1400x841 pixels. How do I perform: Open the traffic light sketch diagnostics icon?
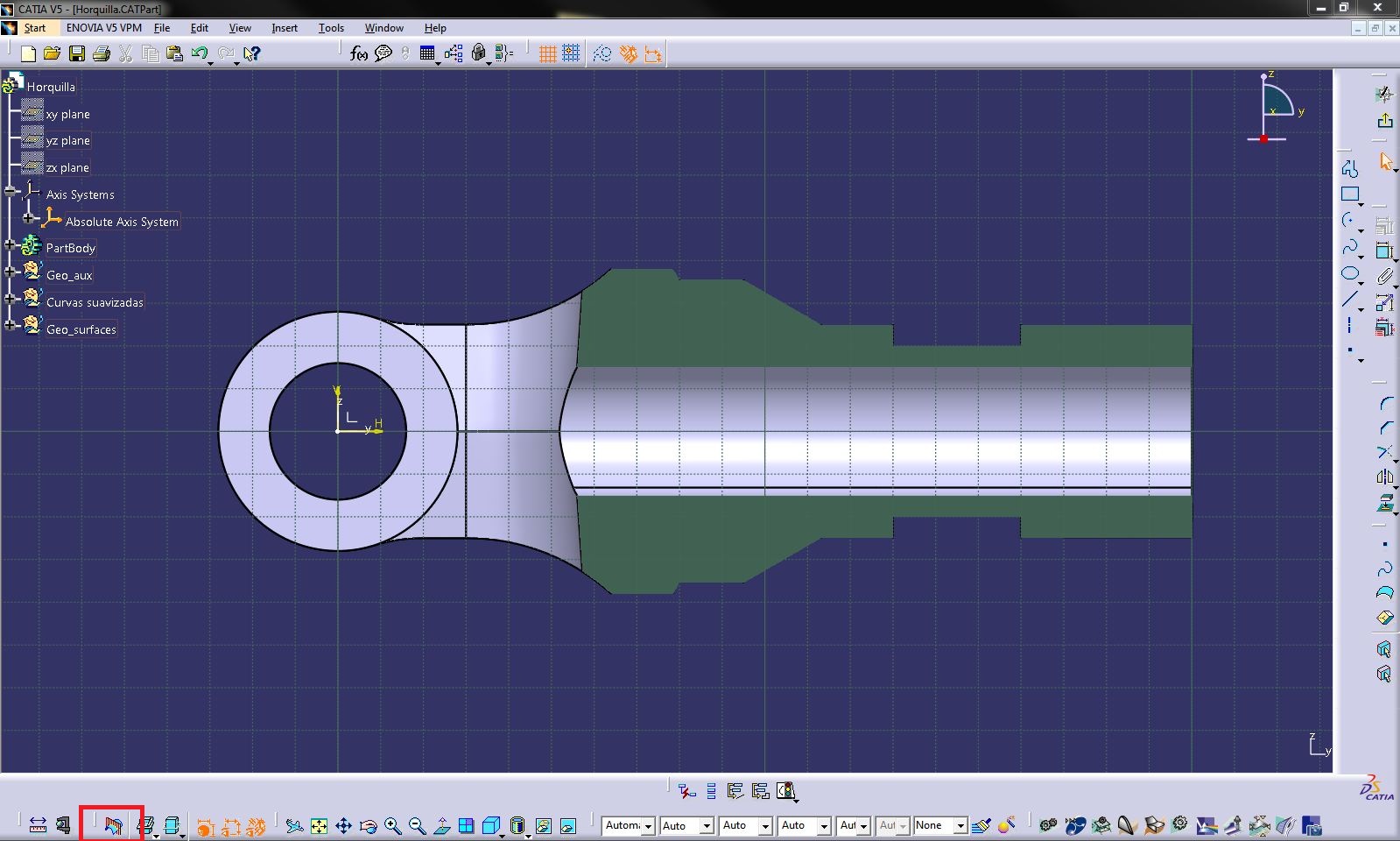[785, 791]
